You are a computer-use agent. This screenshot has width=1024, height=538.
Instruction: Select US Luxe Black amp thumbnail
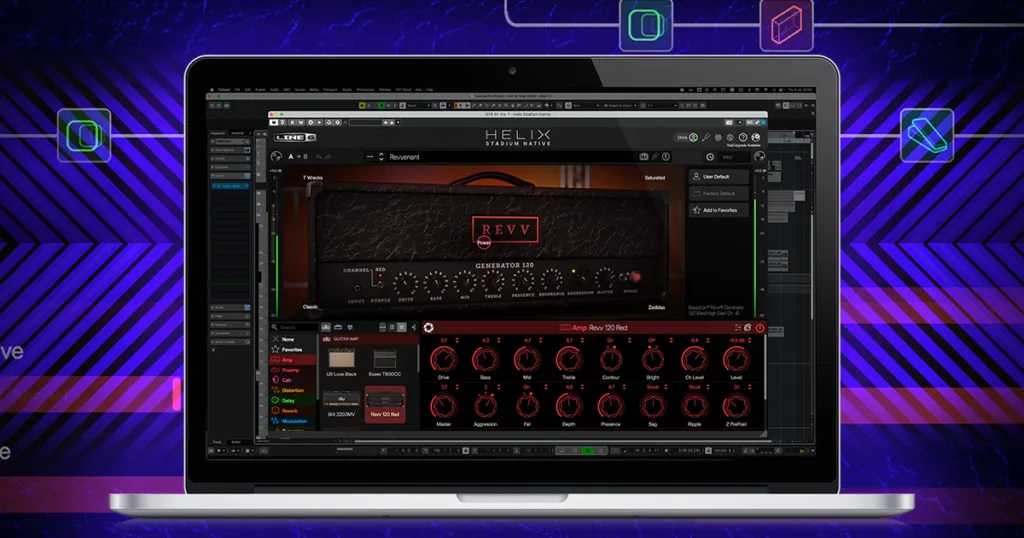(342, 362)
